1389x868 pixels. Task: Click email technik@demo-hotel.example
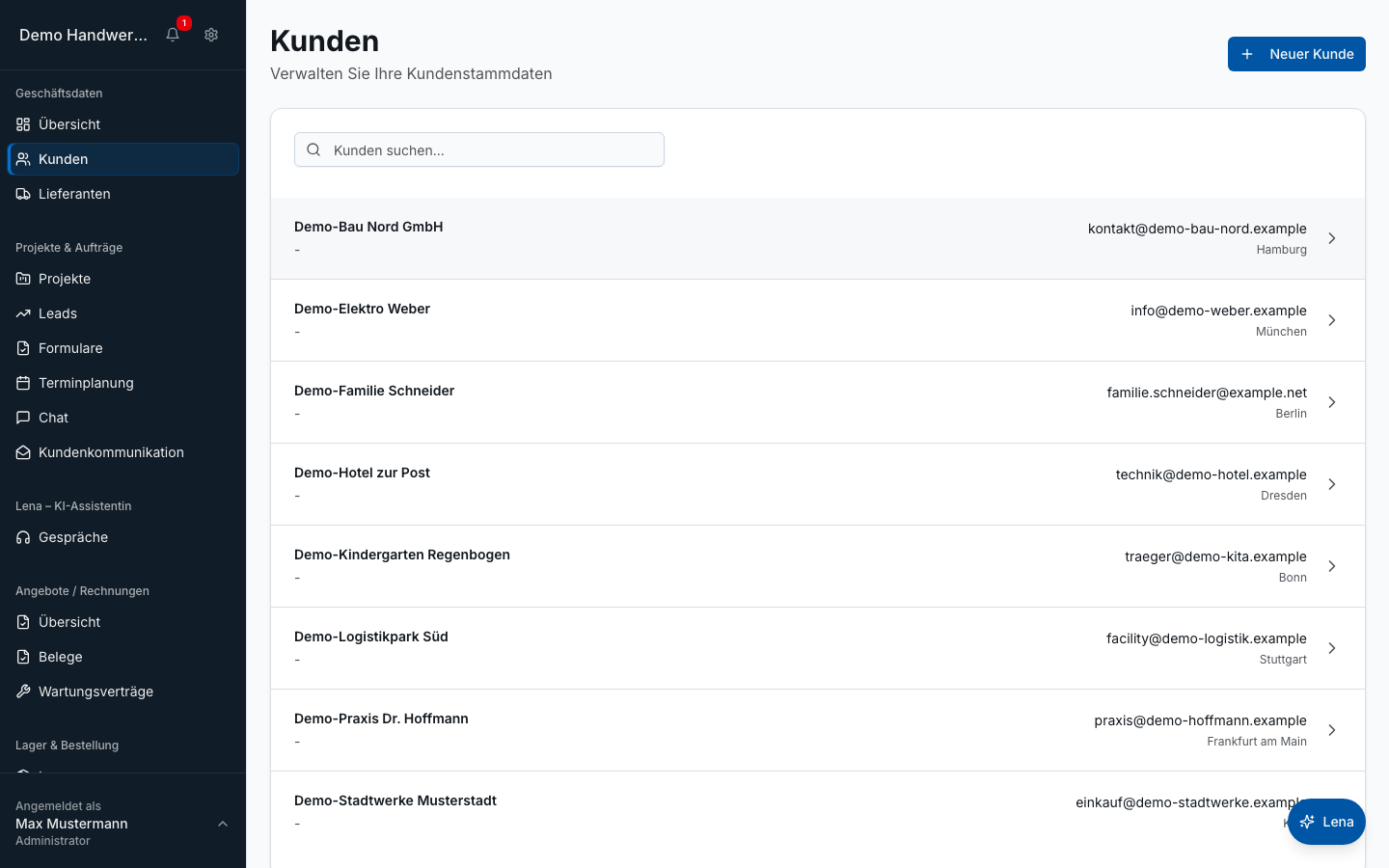point(1212,475)
